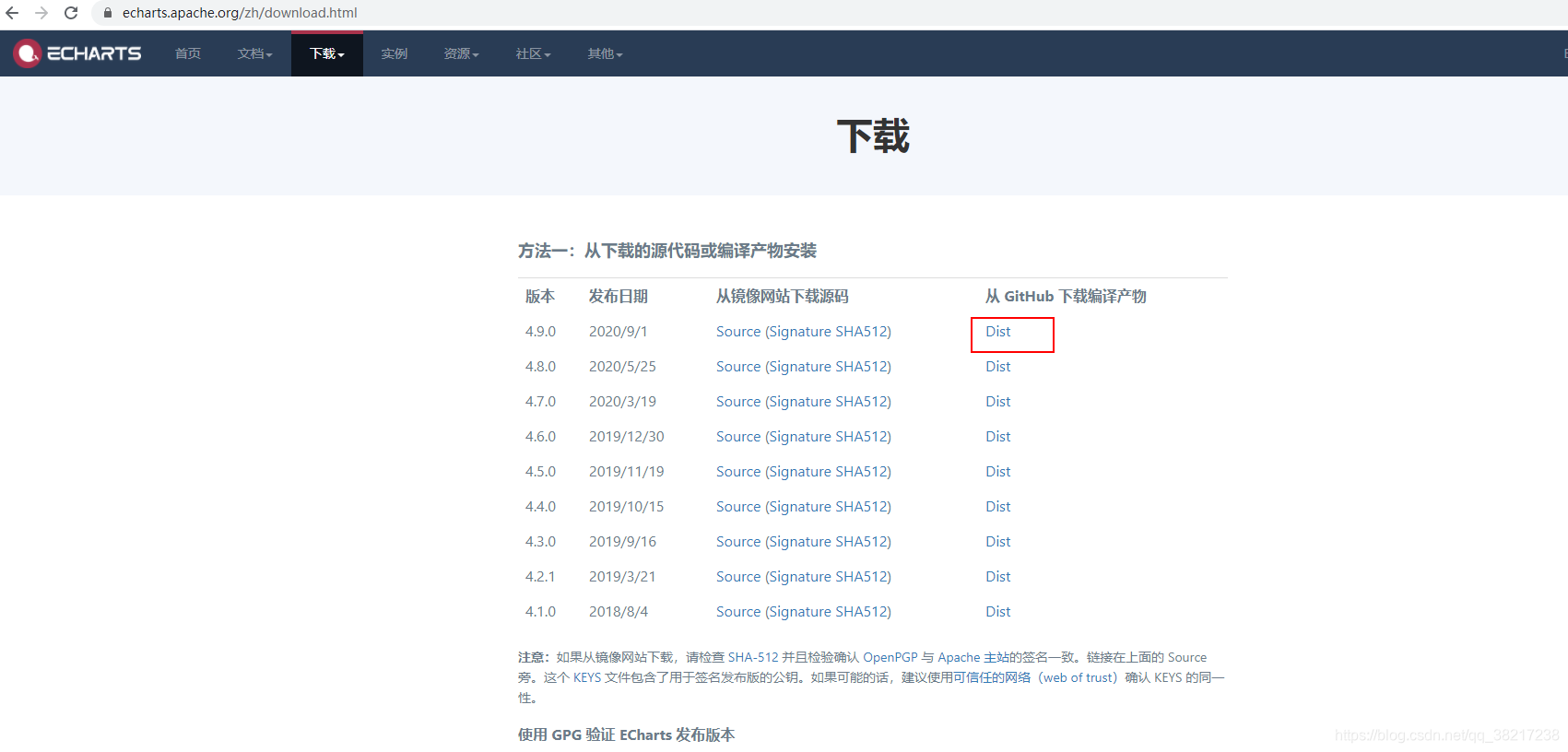The height and width of the screenshot is (752, 1568).
Task: Click the Source link for version 4.8.0
Action: [738, 367]
